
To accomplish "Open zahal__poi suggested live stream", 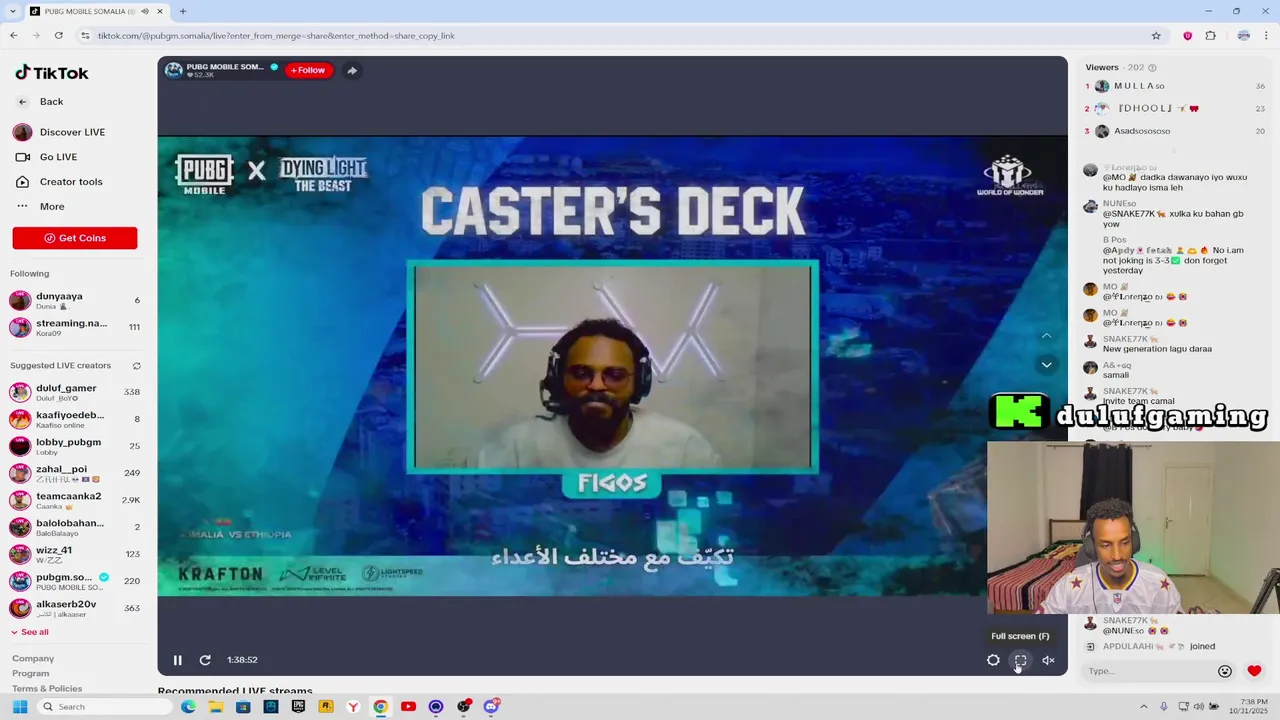I will 75,473.
